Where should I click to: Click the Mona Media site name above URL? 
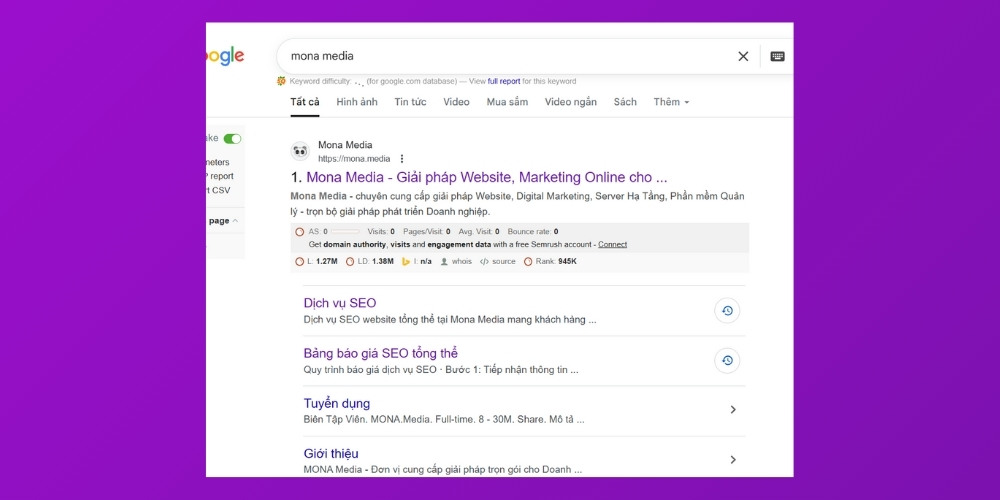click(345, 145)
